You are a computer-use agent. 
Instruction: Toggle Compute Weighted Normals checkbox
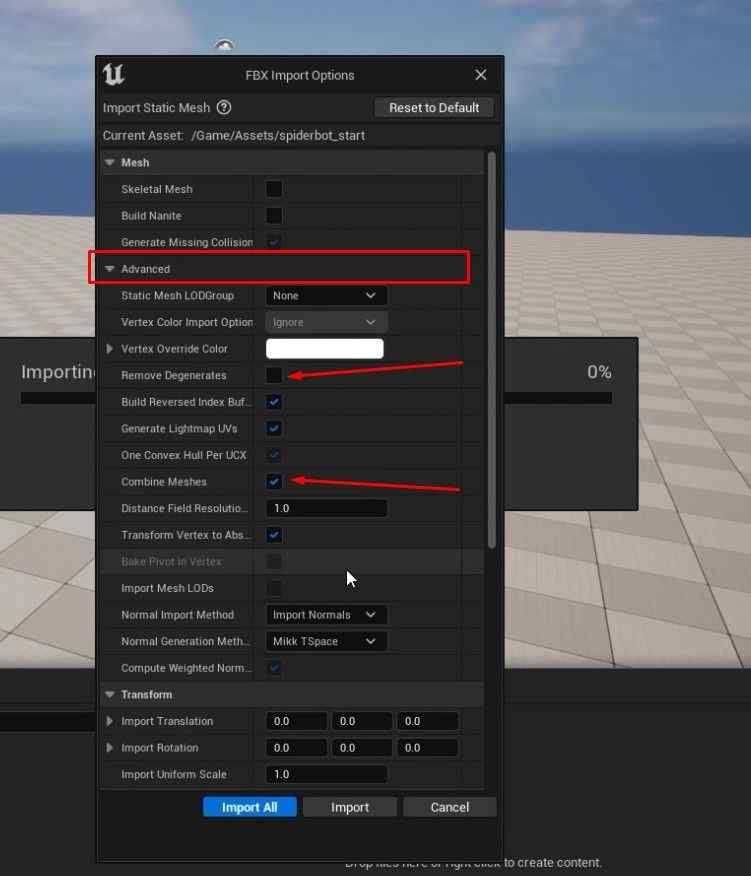click(274, 668)
